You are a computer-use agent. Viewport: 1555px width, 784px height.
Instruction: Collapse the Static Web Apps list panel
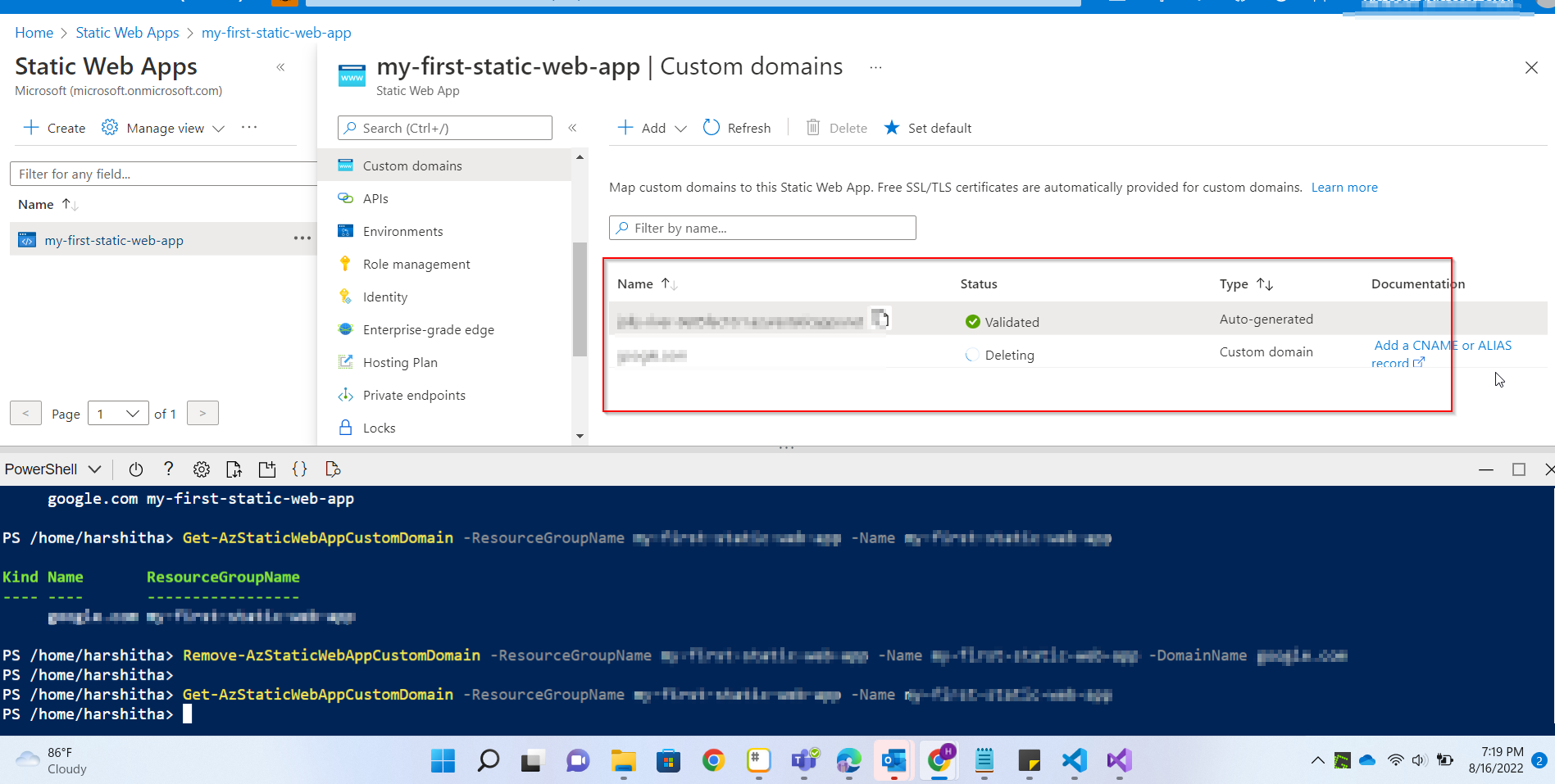pyautogui.click(x=280, y=67)
